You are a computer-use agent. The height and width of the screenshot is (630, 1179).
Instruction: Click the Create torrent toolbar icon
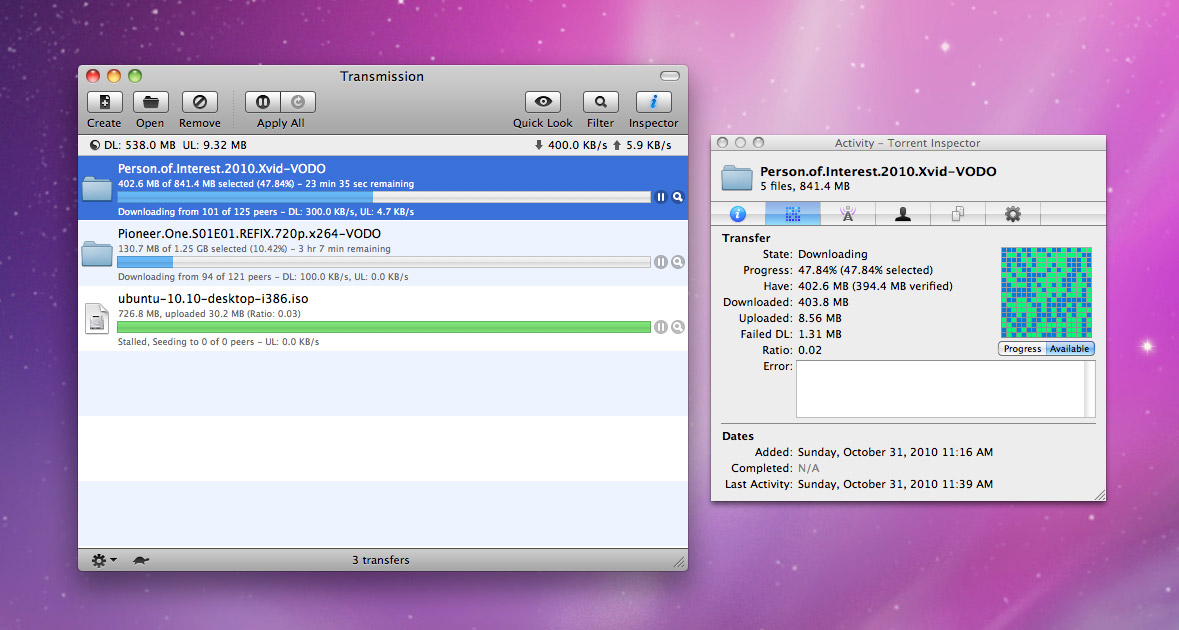(105, 102)
